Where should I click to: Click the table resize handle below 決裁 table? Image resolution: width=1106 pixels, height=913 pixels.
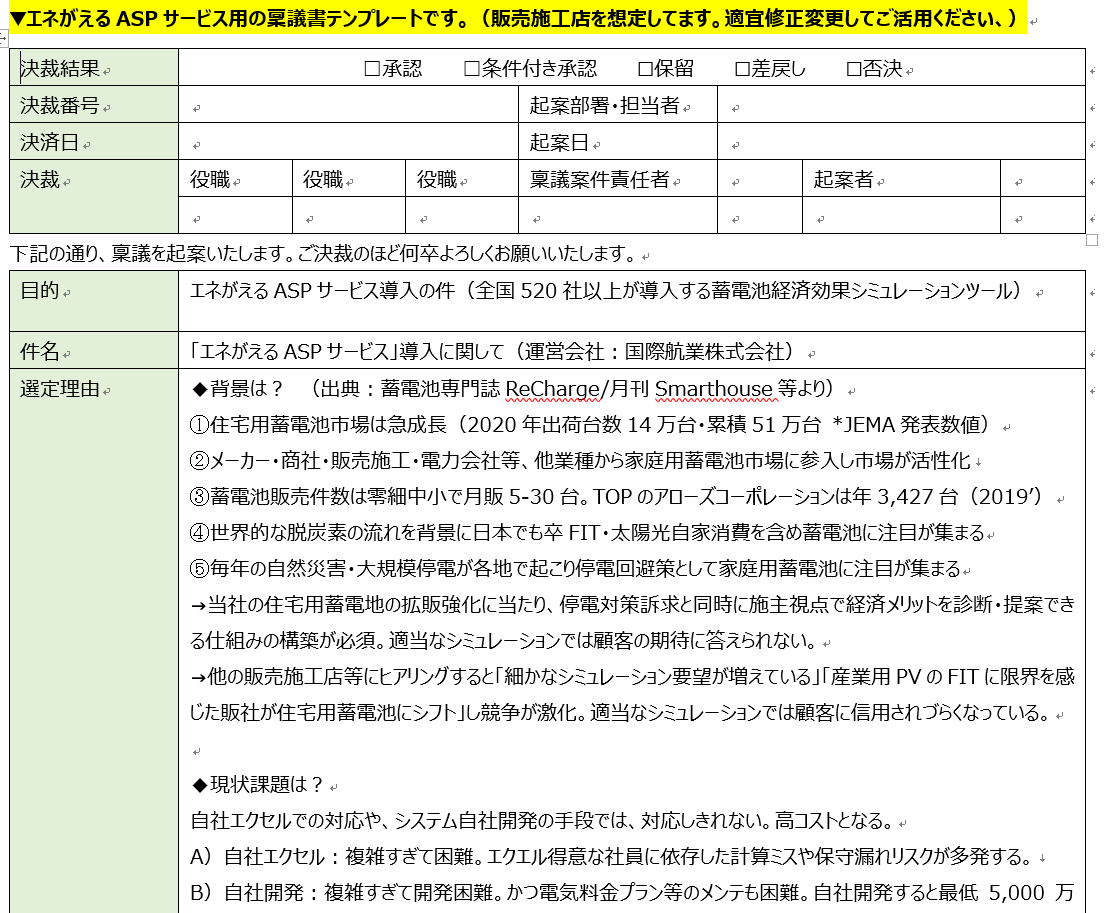[x=1092, y=240]
